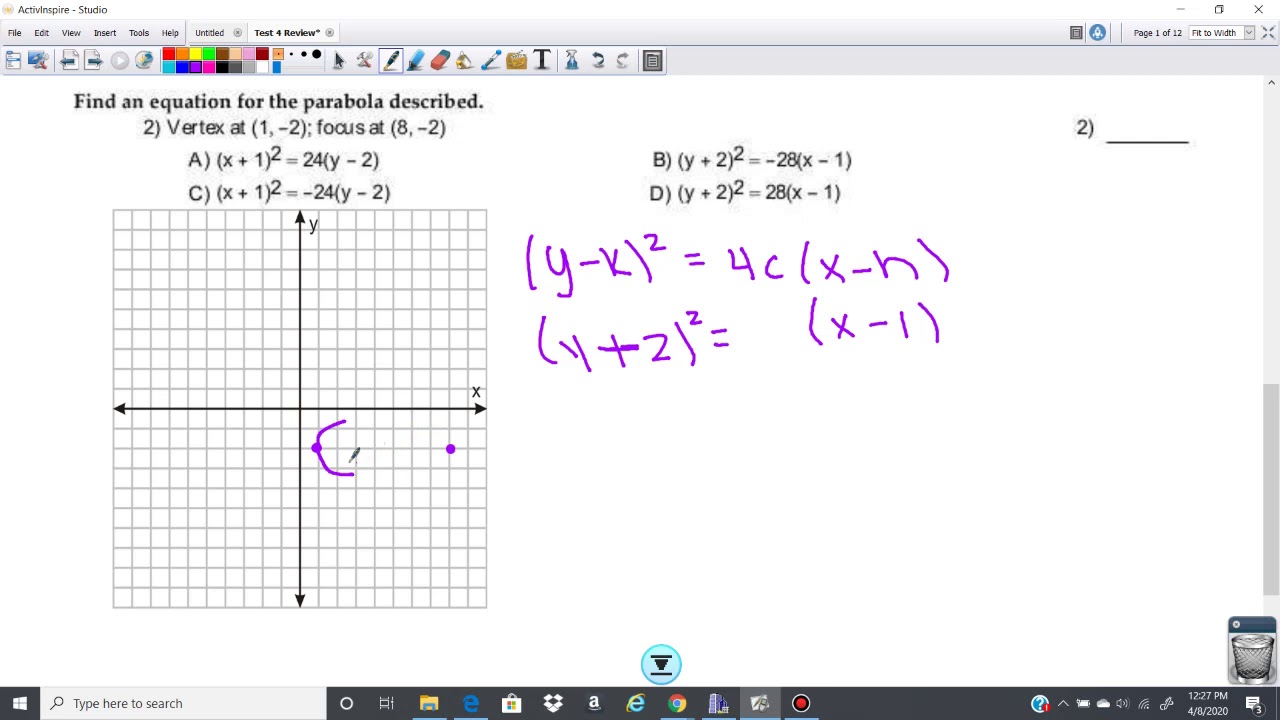Viewport: 1280px width, 720px height.
Task: Select the Highlighter tool
Action: click(415, 61)
